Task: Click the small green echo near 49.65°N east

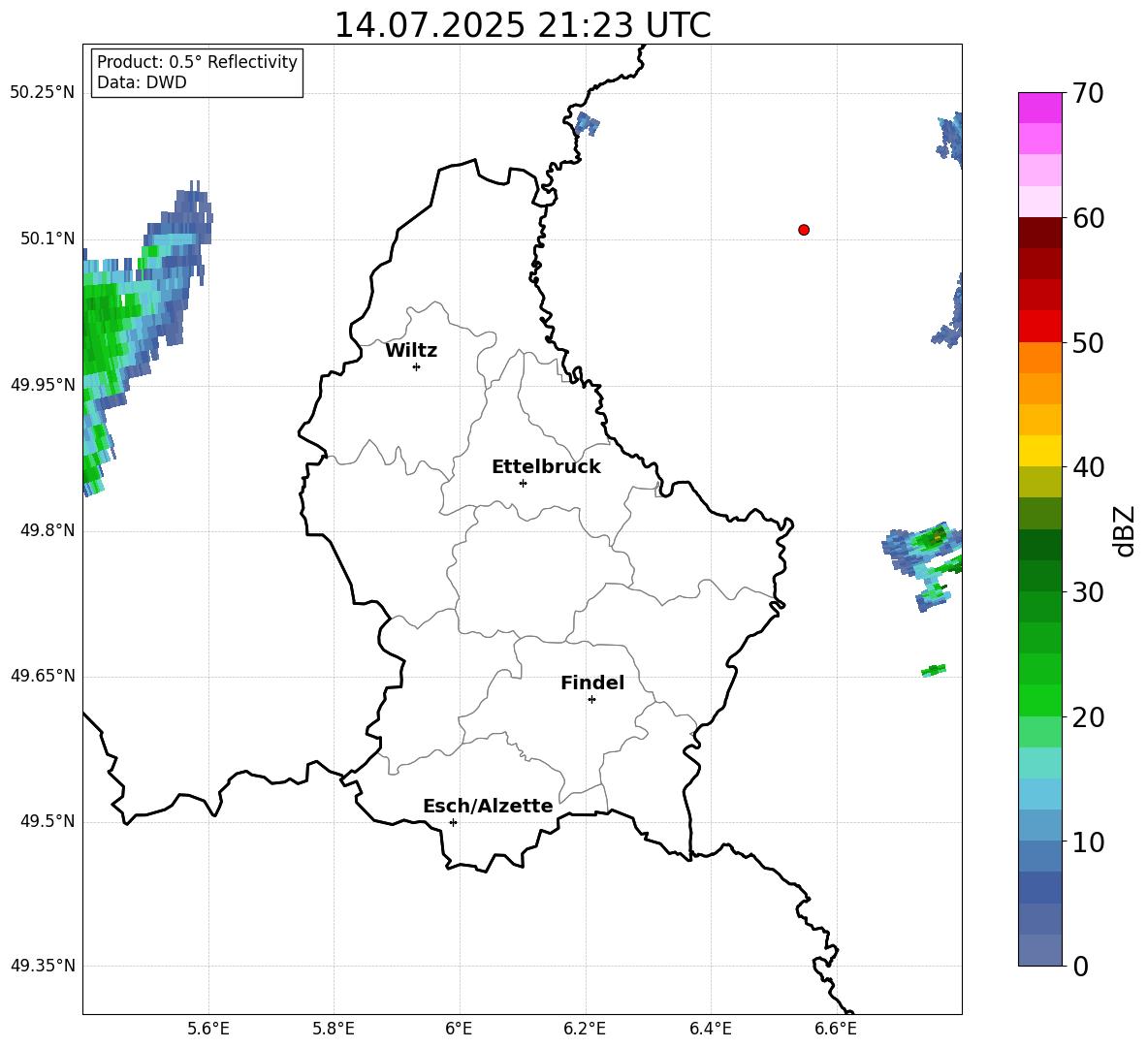Action: pyautogui.click(x=934, y=670)
